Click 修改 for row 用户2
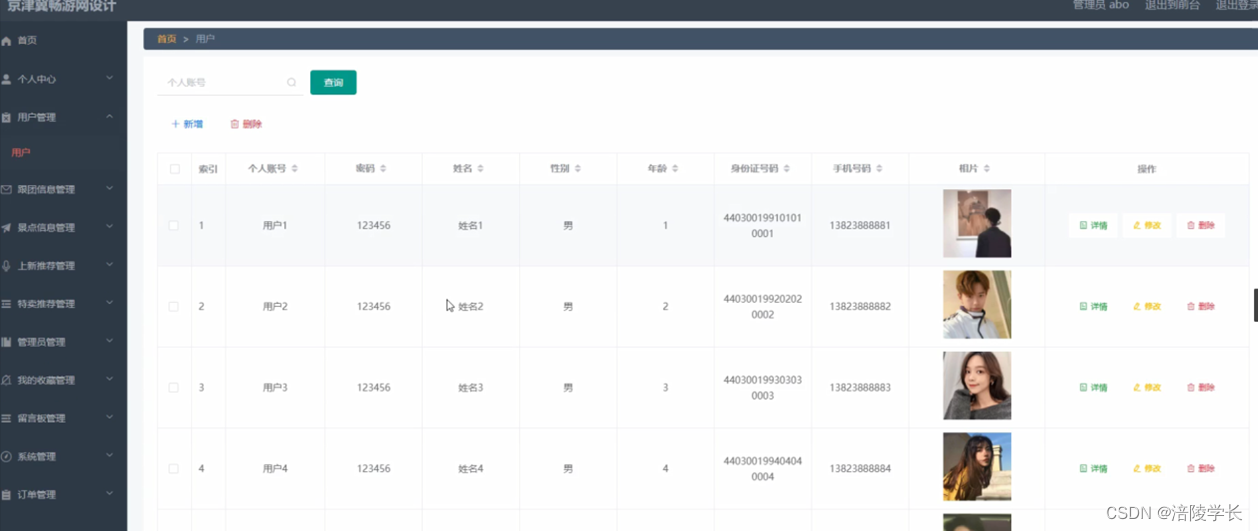This screenshot has width=1258, height=531. click(1147, 307)
